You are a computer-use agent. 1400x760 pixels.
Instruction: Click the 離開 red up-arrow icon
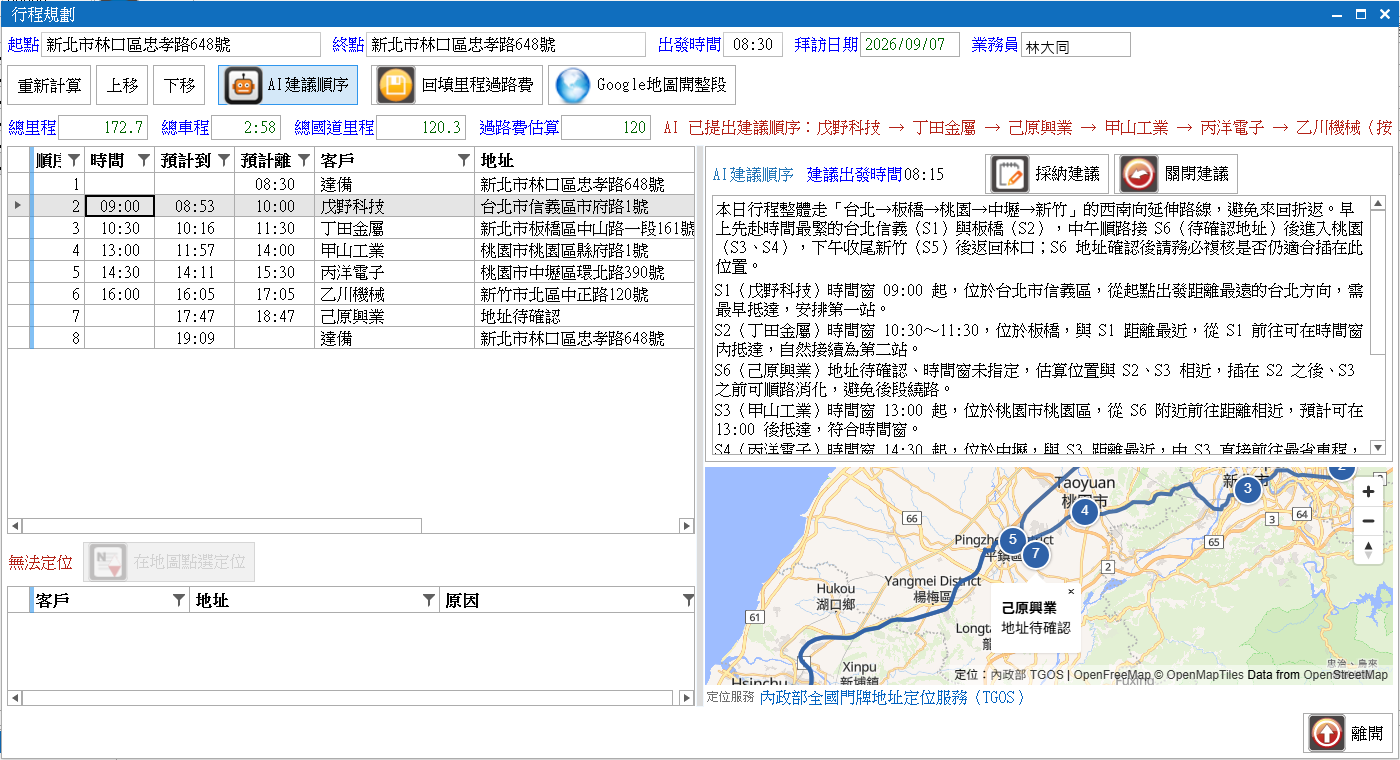[1327, 733]
